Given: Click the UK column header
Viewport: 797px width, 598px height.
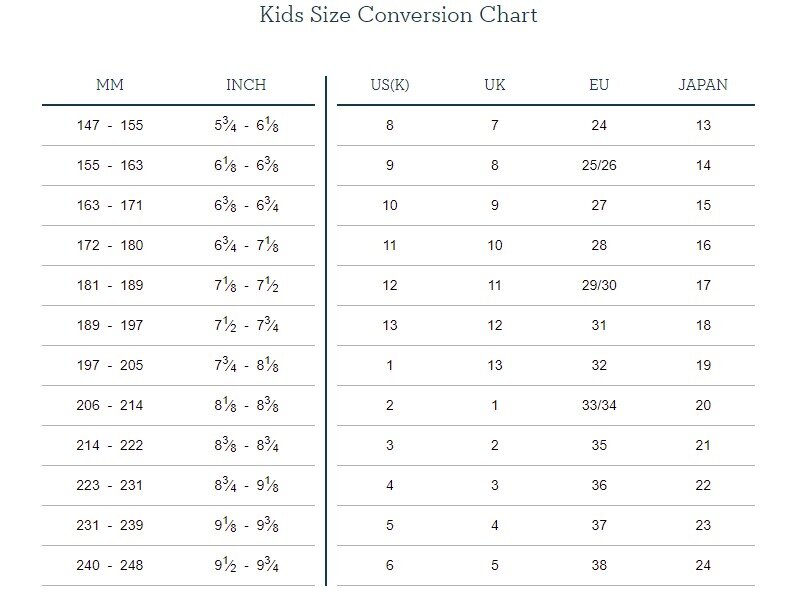Looking at the screenshot, I should (x=495, y=85).
